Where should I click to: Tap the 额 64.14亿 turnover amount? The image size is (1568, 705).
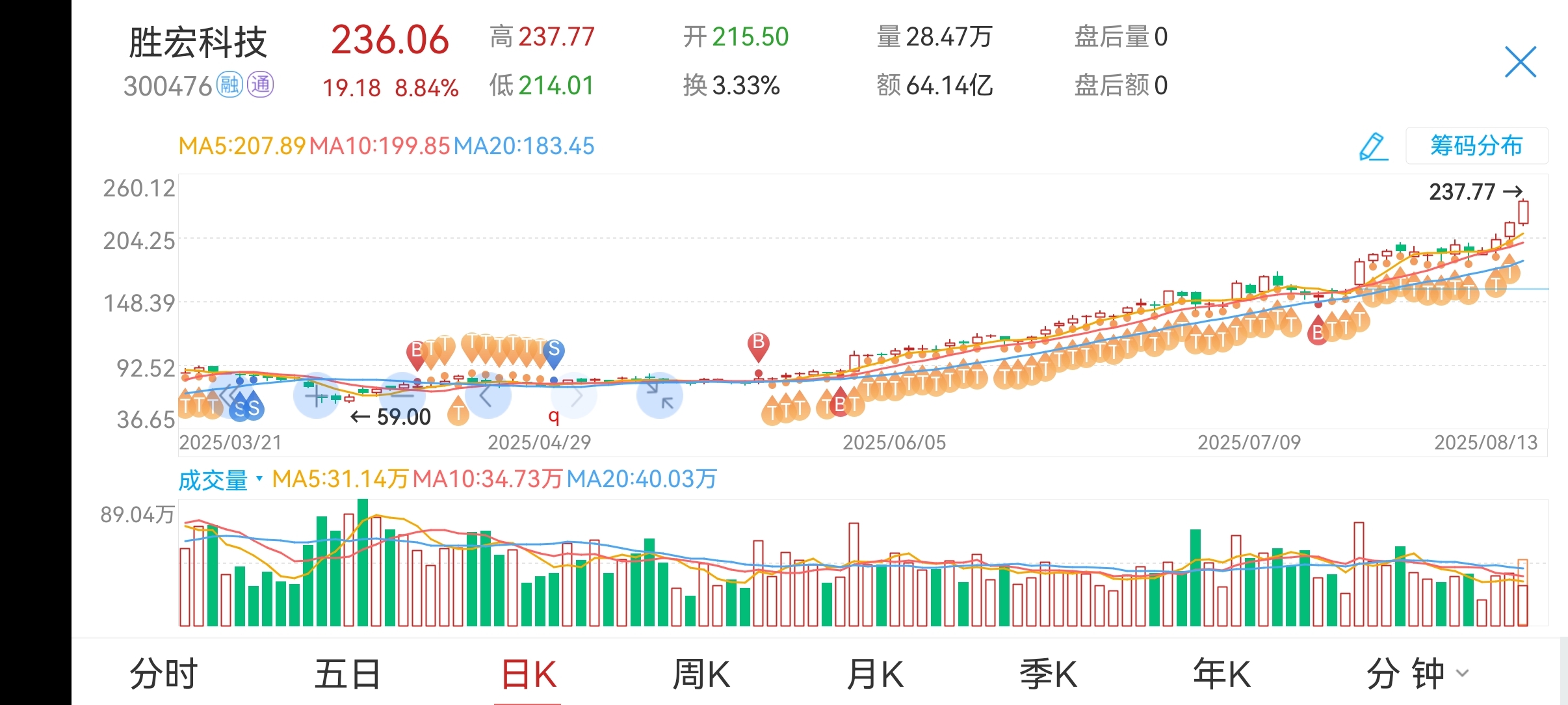(x=934, y=85)
